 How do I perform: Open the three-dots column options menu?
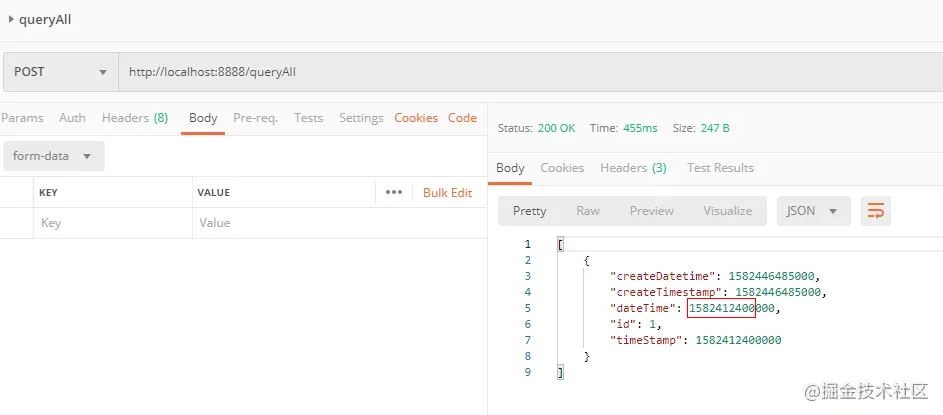393,192
